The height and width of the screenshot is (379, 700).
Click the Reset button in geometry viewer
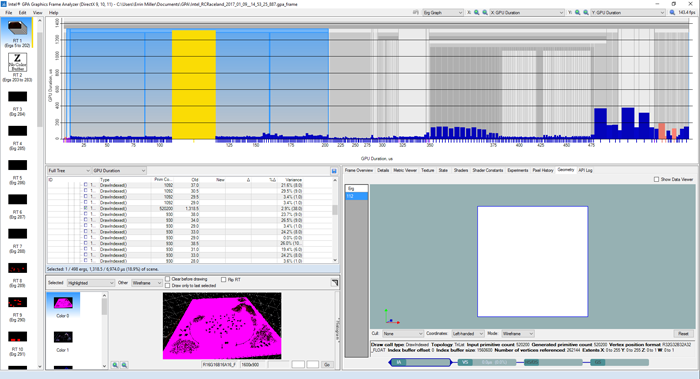click(x=683, y=333)
